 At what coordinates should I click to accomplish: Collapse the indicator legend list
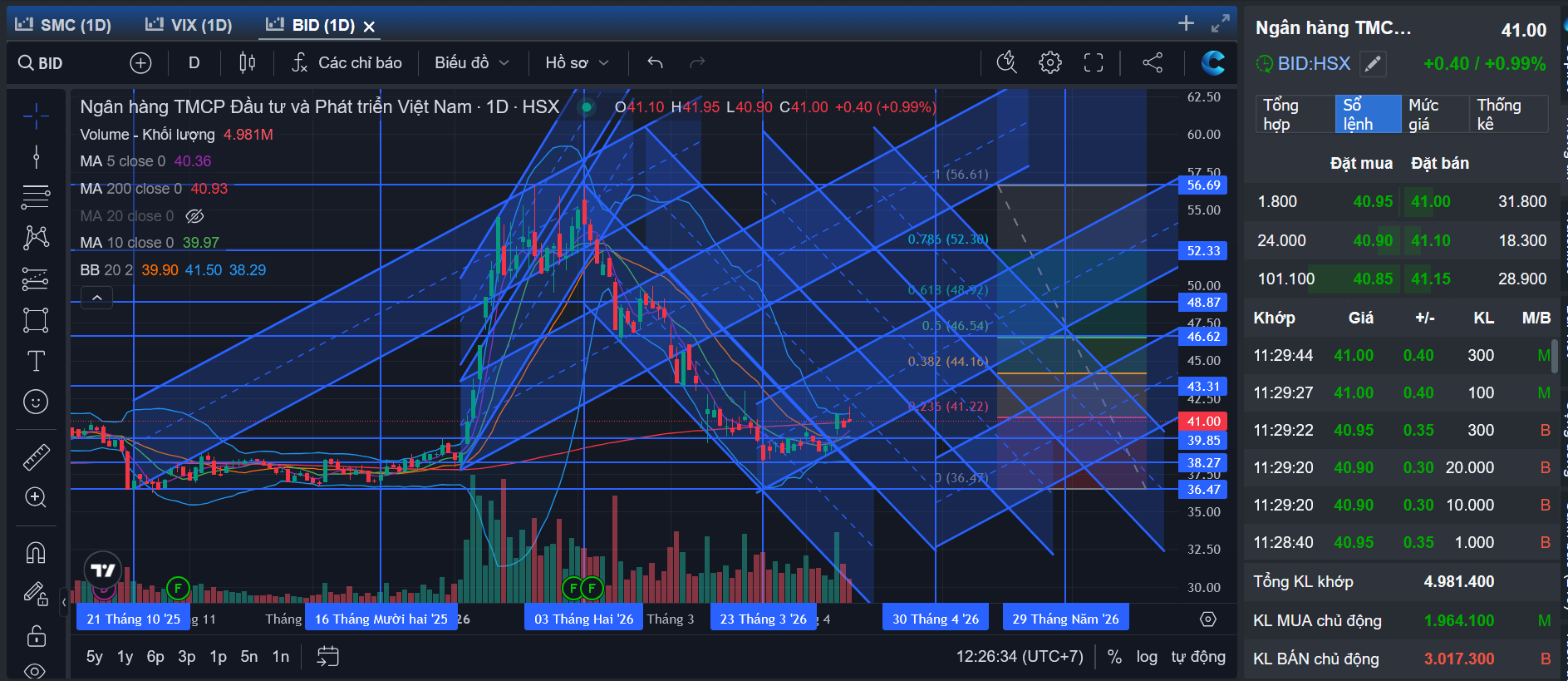[97, 298]
